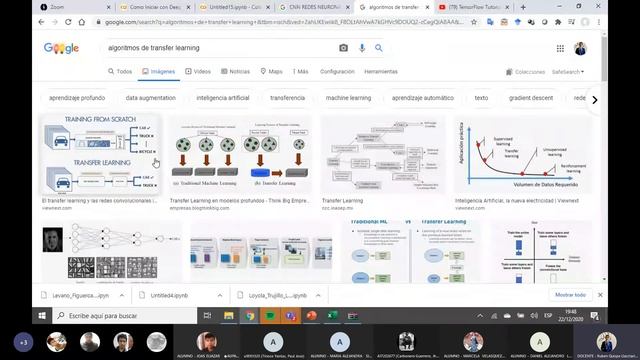Start voice search with the microphone icon
Screen dimensions: 640x360
tap(362, 48)
